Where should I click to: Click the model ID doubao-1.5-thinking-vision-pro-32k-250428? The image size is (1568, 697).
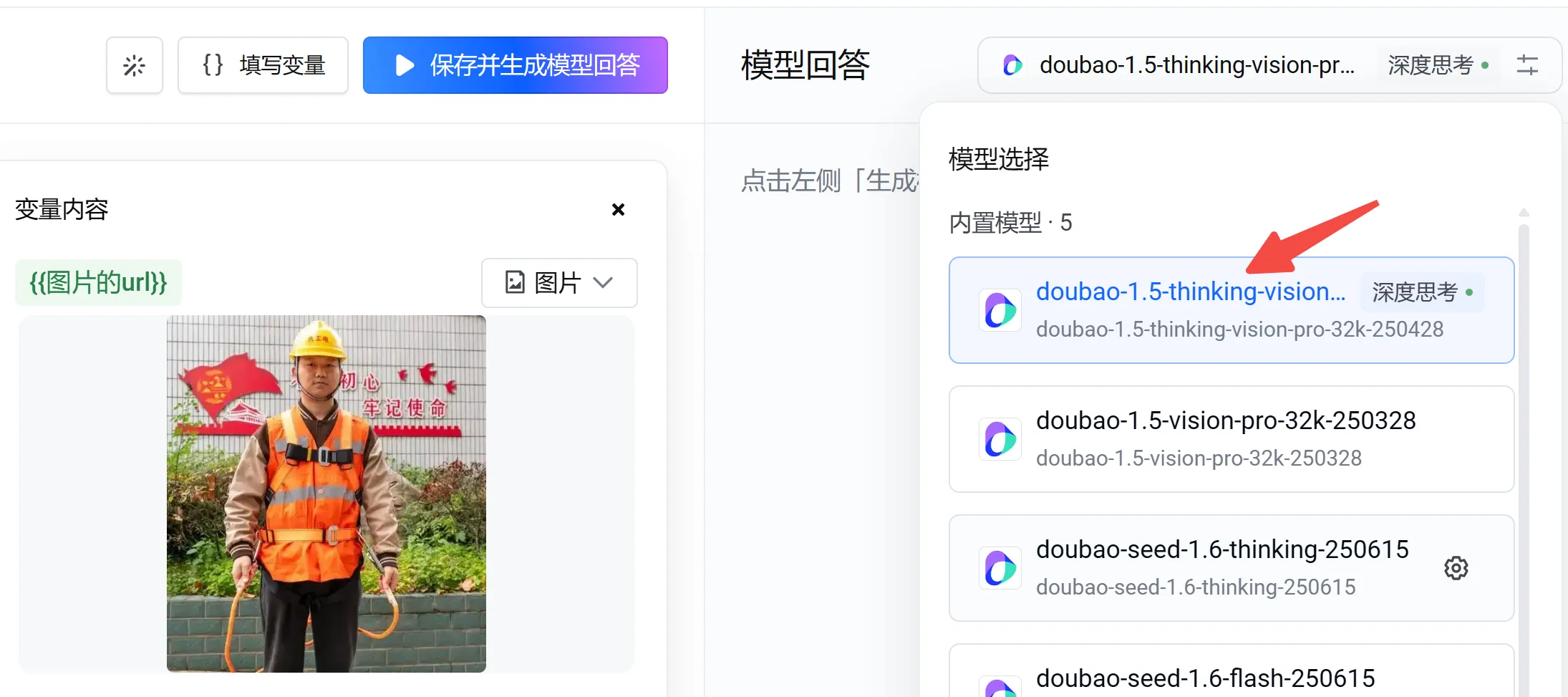pos(1240,330)
